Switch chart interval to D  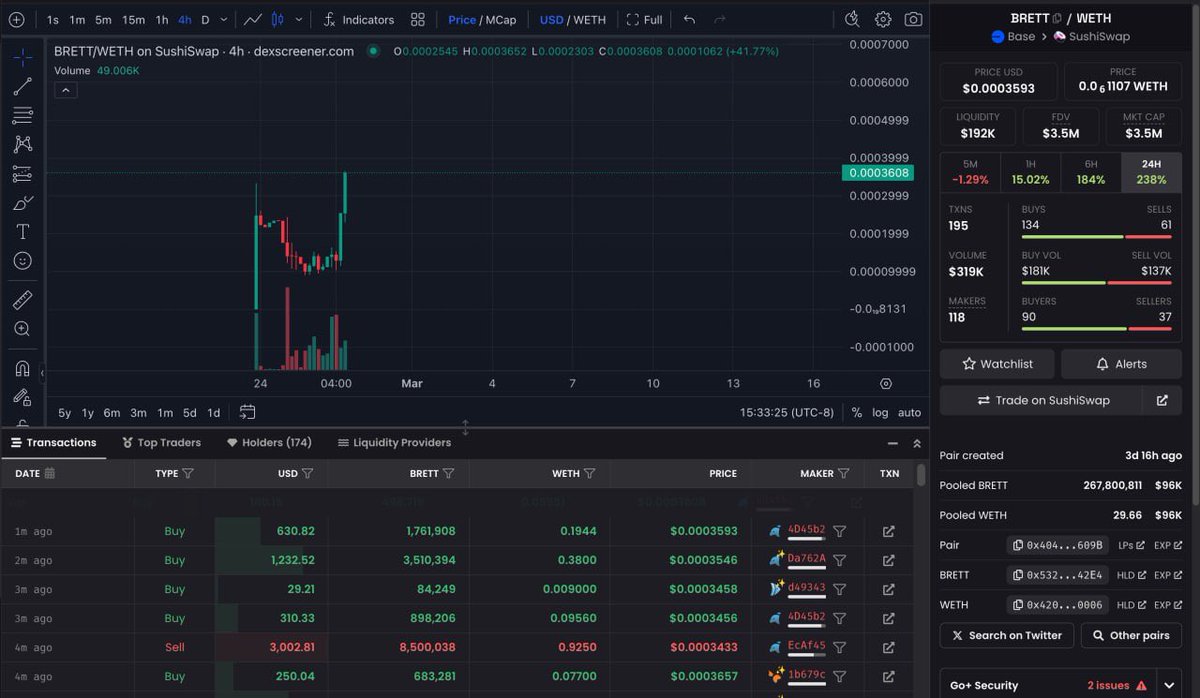point(205,19)
